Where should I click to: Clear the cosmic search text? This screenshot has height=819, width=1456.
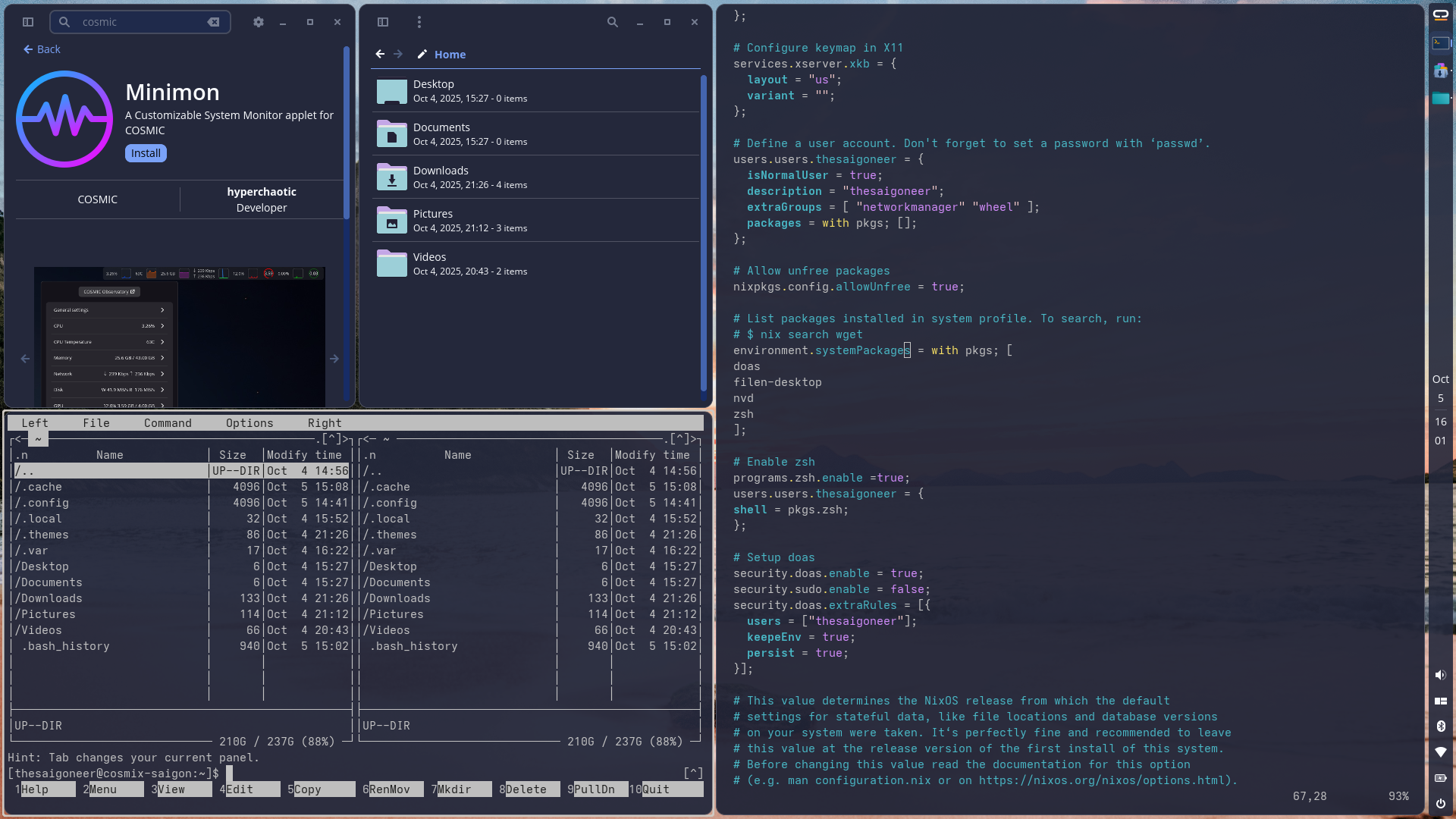pos(214,22)
